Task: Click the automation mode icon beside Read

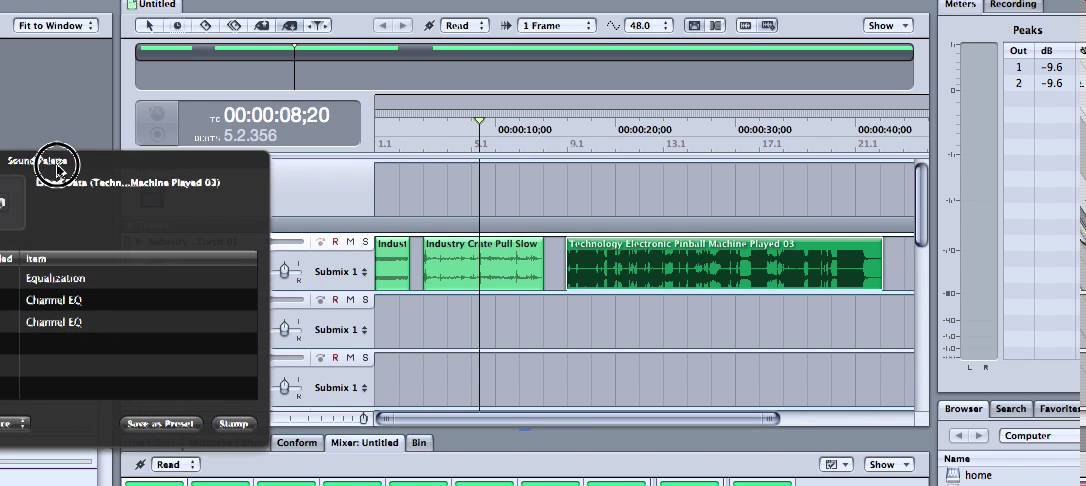Action: tap(429, 26)
